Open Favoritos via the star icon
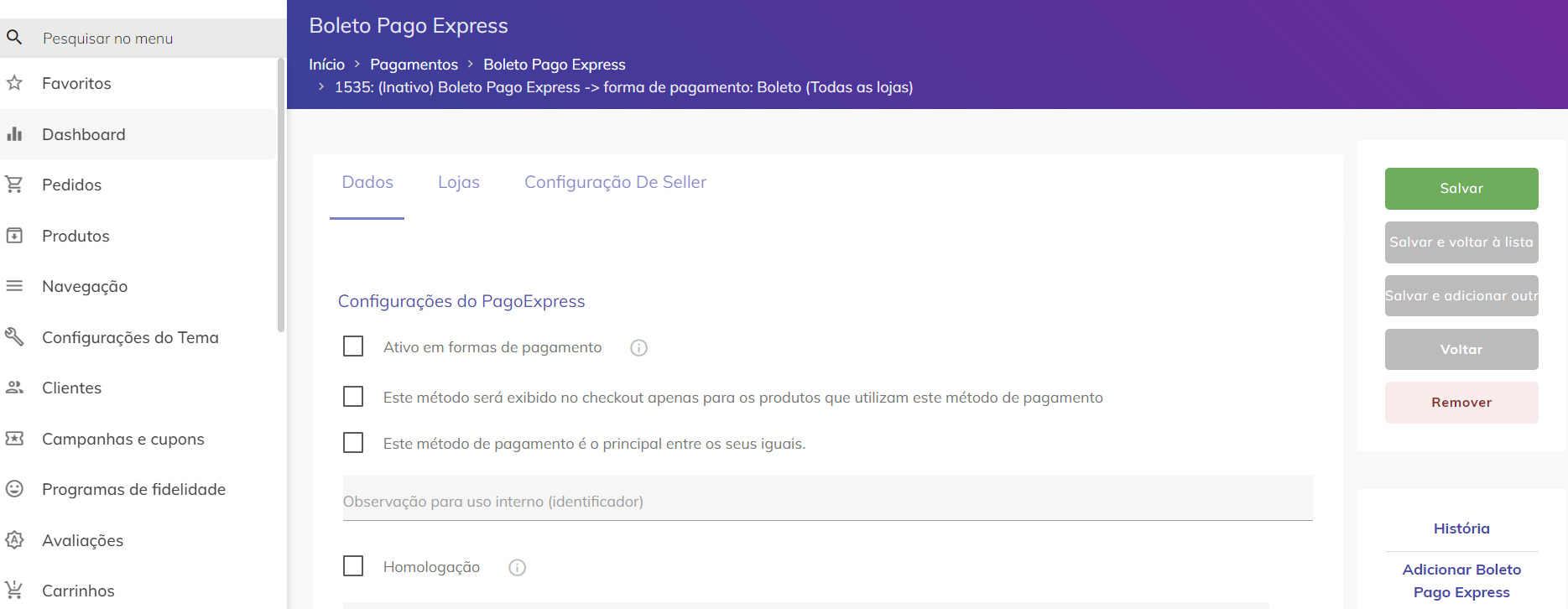The width and height of the screenshot is (1568, 609). click(x=14, y=83)
